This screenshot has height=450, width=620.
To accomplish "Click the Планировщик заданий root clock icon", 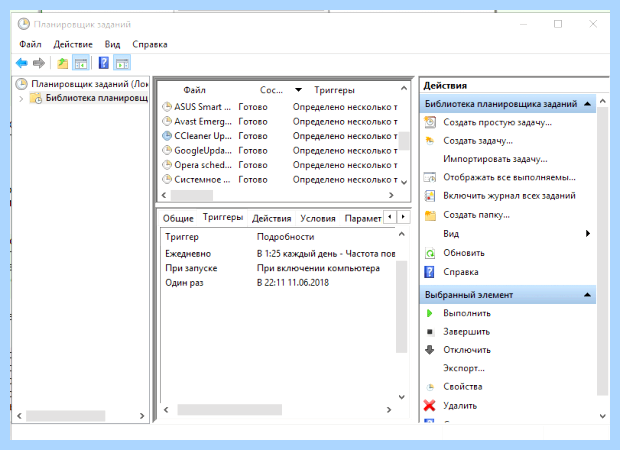I will pos(21,84).
